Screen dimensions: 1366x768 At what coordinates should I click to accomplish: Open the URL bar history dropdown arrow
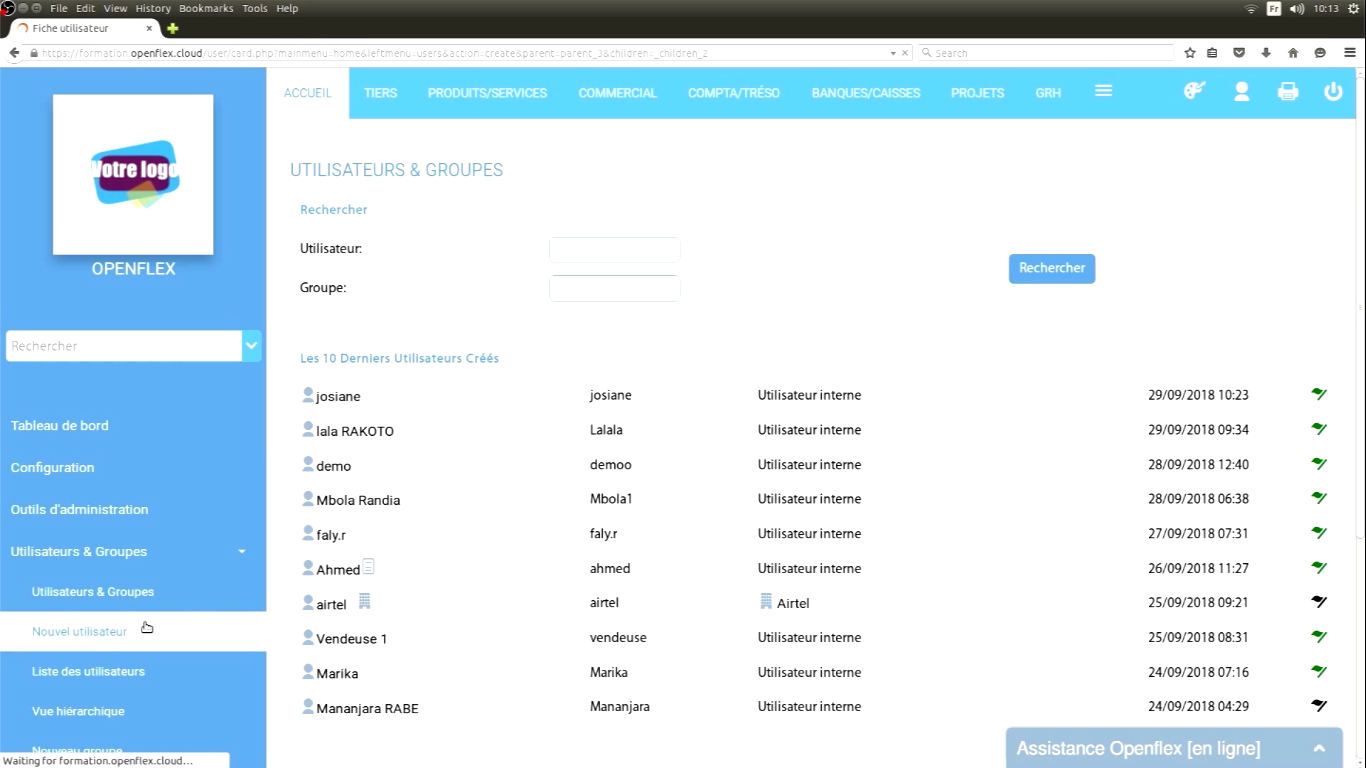click(893, 53)
